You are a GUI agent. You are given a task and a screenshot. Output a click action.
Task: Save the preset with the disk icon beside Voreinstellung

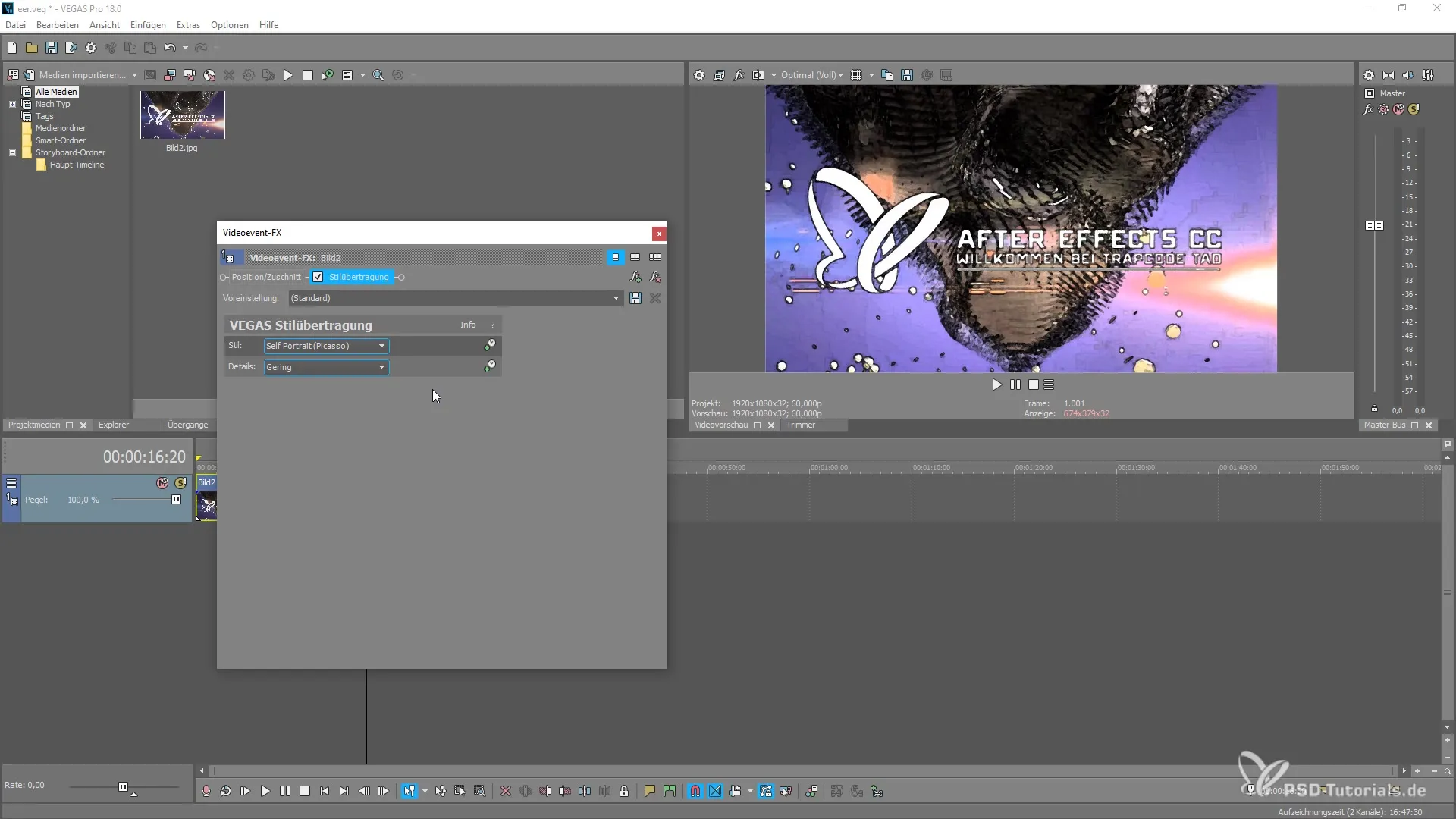coord(635,298)
